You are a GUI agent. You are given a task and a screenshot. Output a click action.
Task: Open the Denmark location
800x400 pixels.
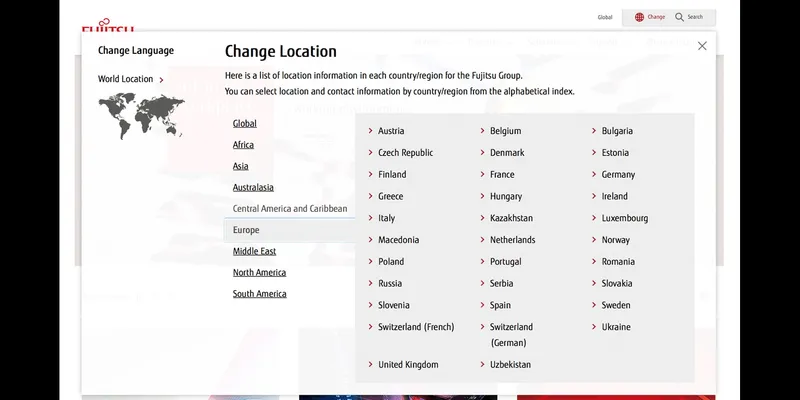pos(507,153)
